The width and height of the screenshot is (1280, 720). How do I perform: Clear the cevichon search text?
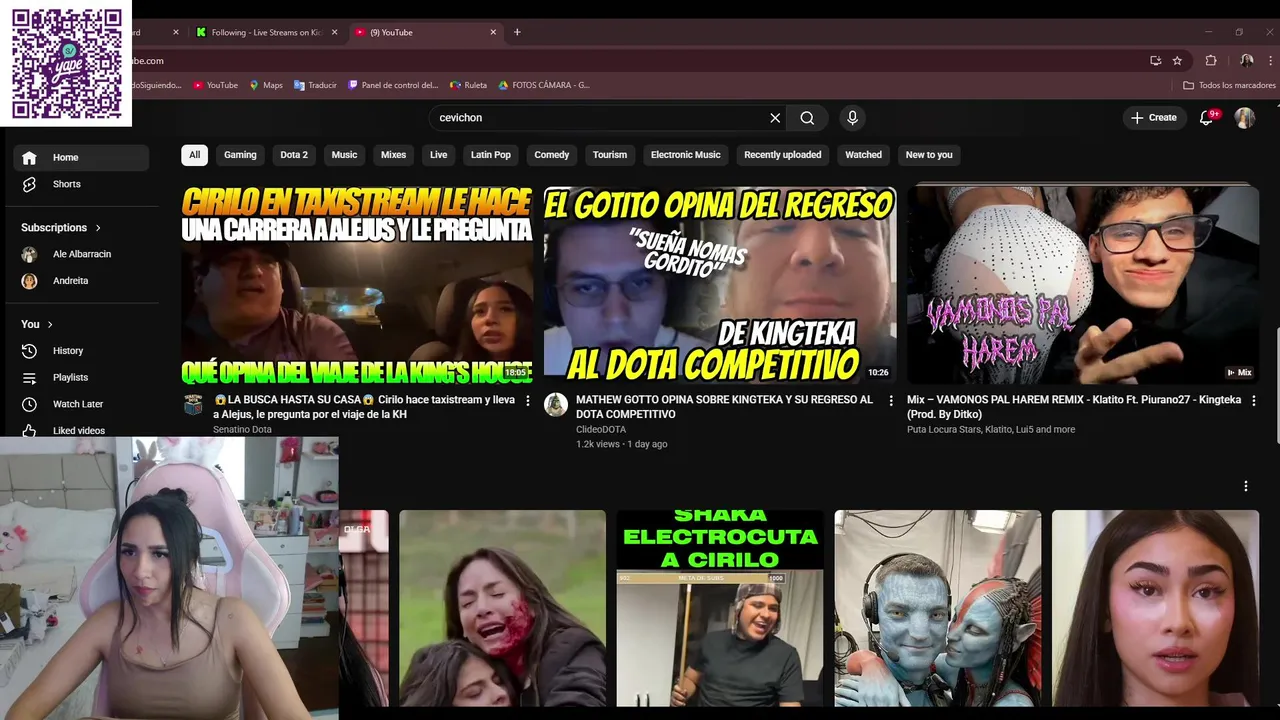tap(775, 118)
